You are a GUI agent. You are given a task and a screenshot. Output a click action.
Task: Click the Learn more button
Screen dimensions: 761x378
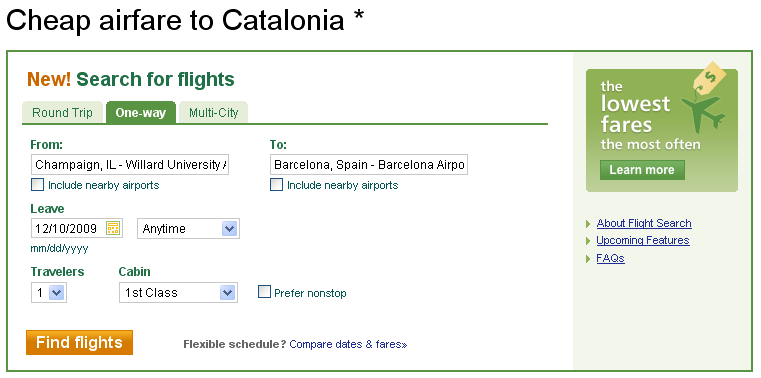tap(642, 170)
